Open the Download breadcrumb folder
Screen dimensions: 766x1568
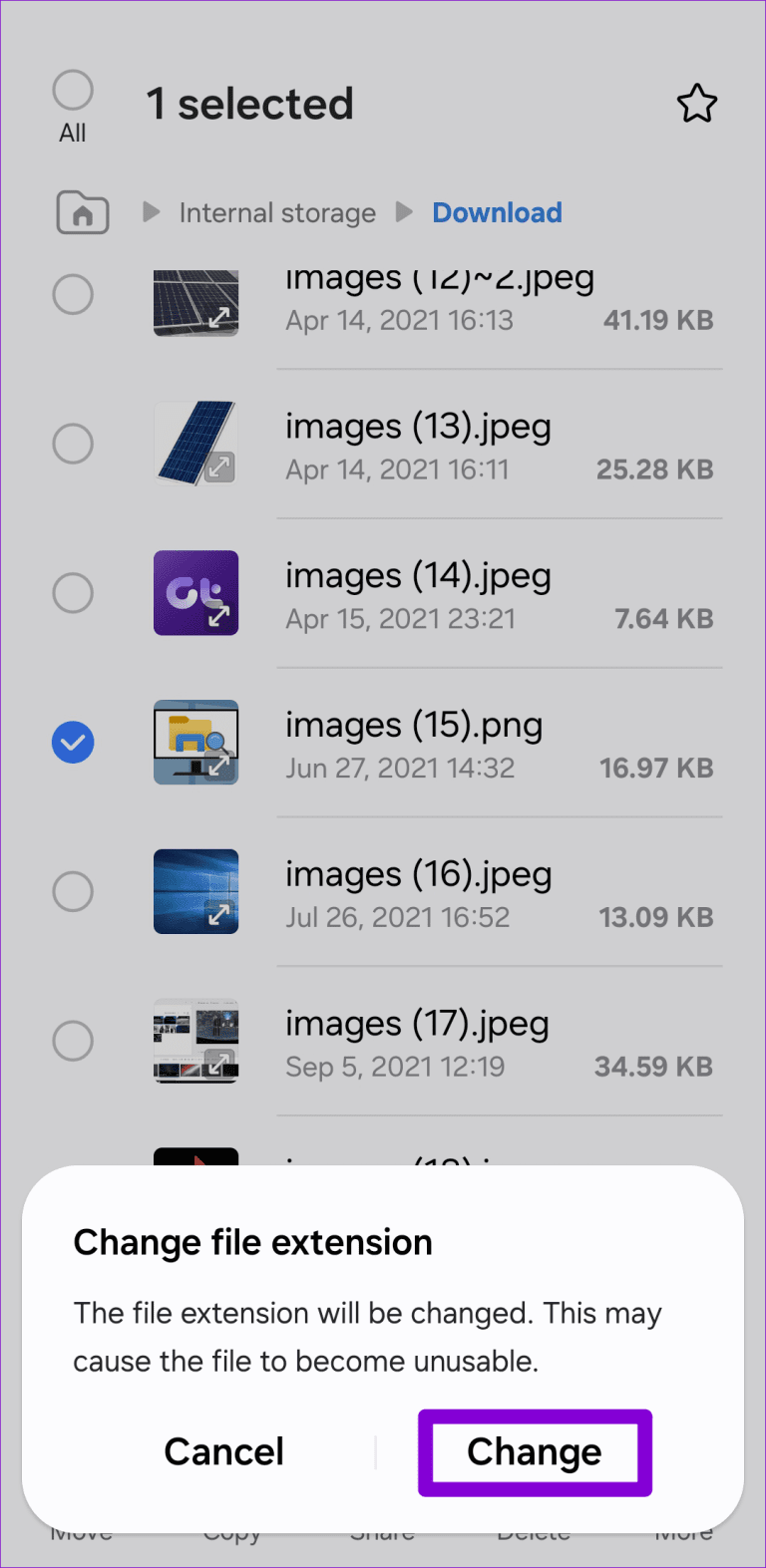click(x=497, y=212)
